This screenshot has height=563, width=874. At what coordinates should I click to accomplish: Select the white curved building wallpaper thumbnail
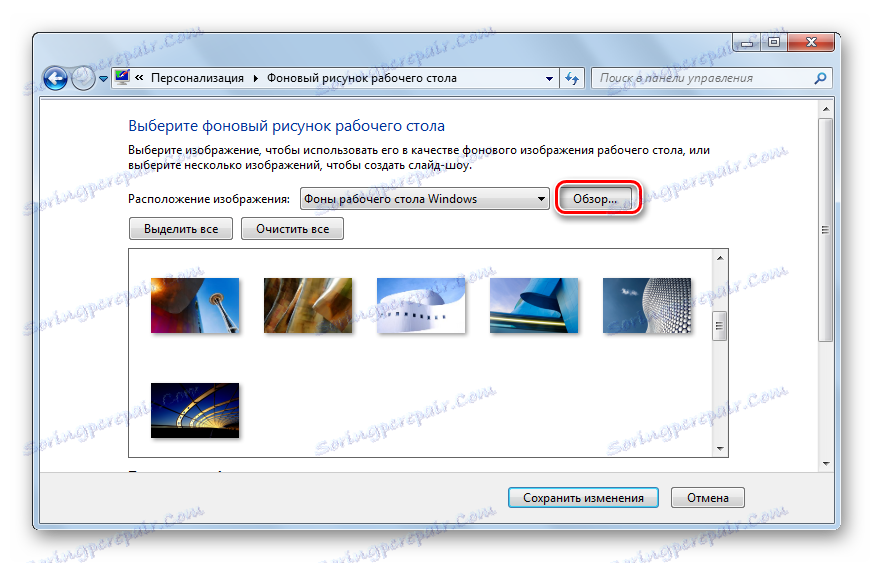coord(421,305)
